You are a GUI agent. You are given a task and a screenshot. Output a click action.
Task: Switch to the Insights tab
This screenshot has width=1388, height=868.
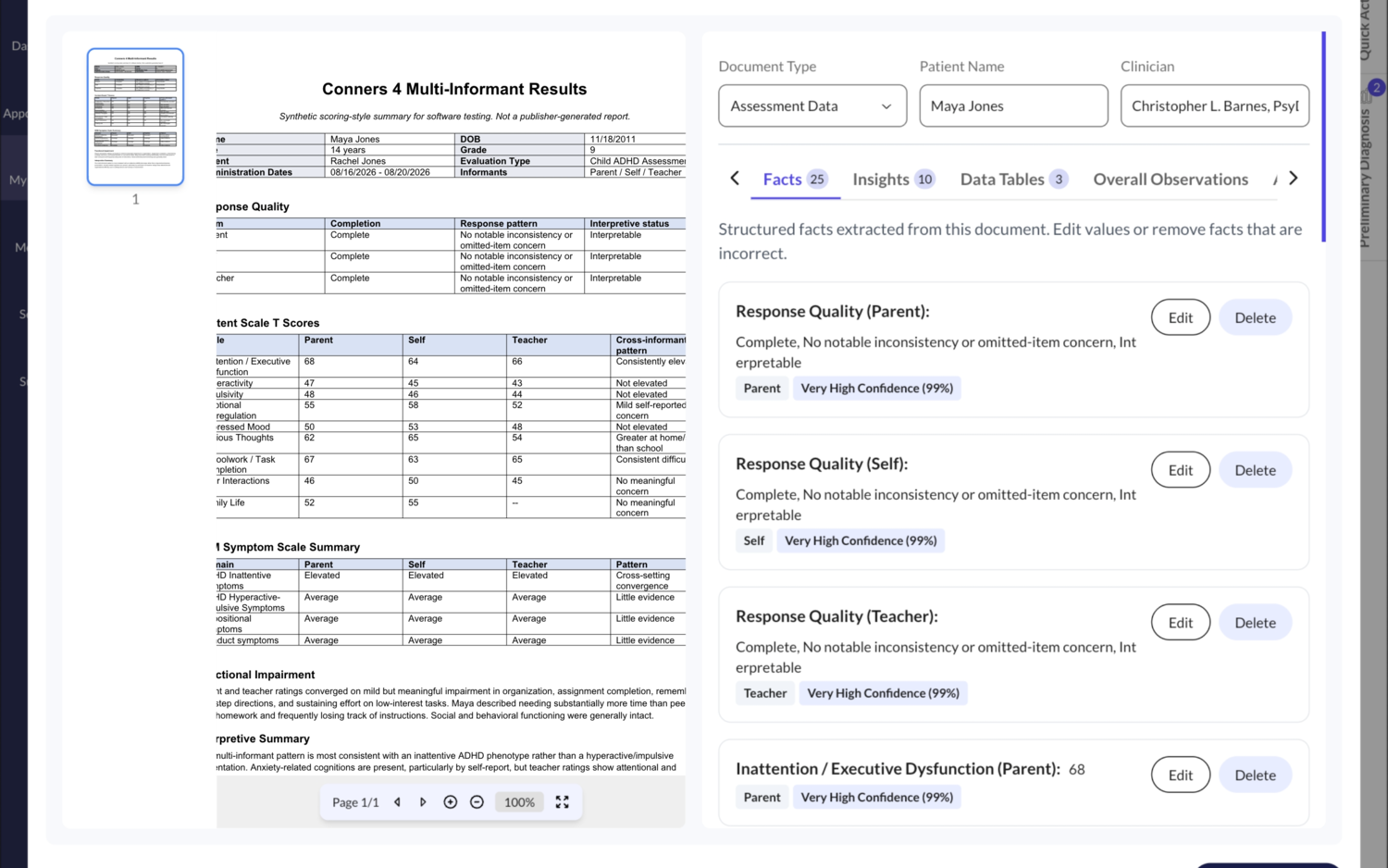tap(893, 180)
